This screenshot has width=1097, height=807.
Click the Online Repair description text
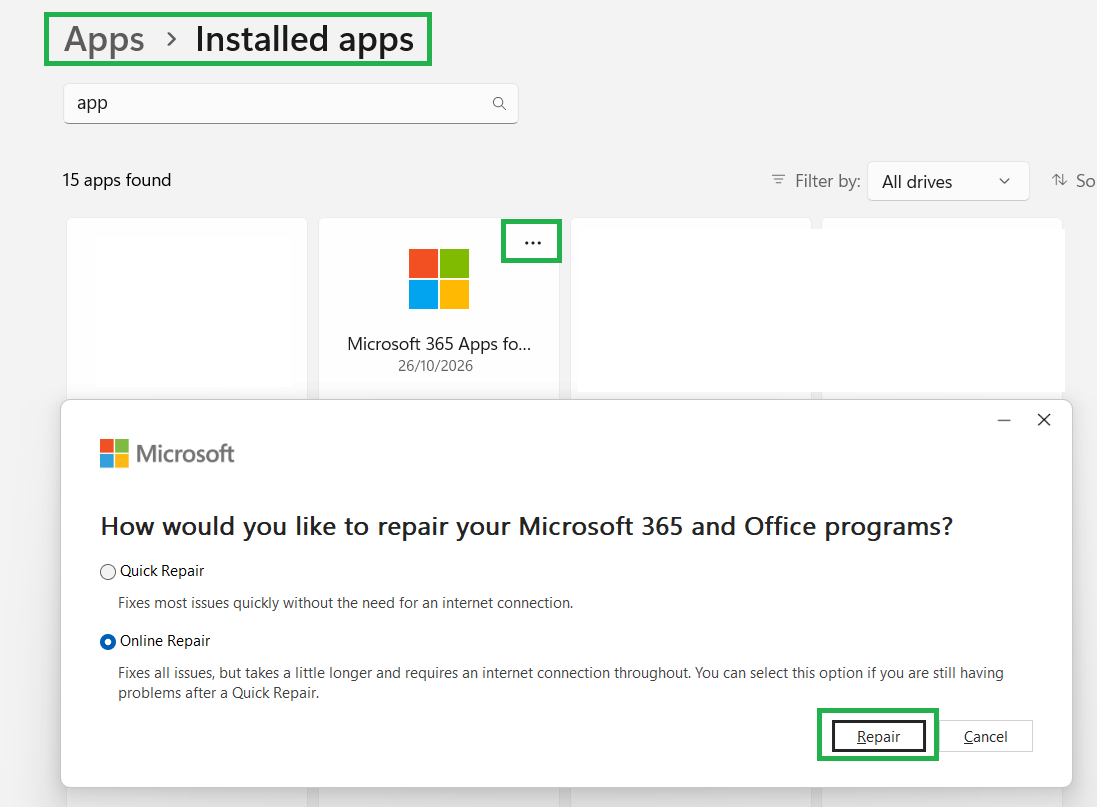pos(560,683)
